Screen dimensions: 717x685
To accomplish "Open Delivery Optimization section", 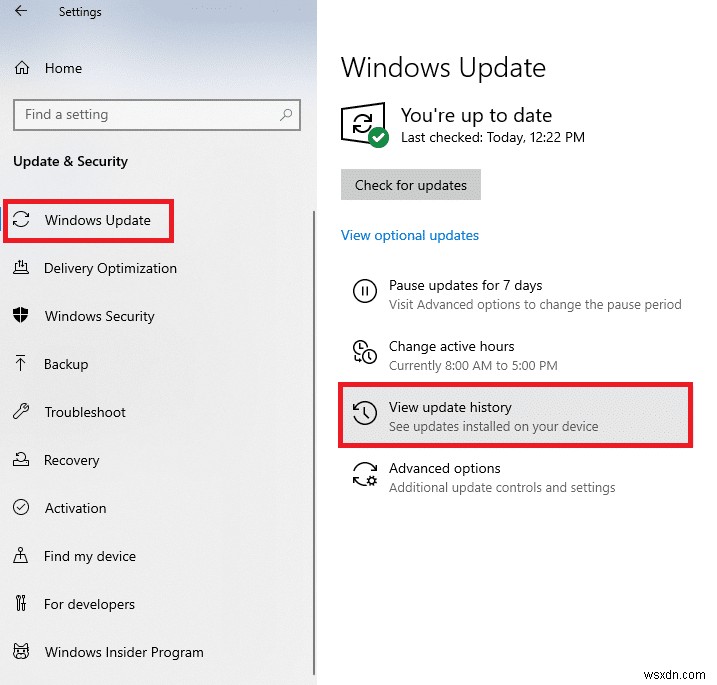I will [110, 268].
